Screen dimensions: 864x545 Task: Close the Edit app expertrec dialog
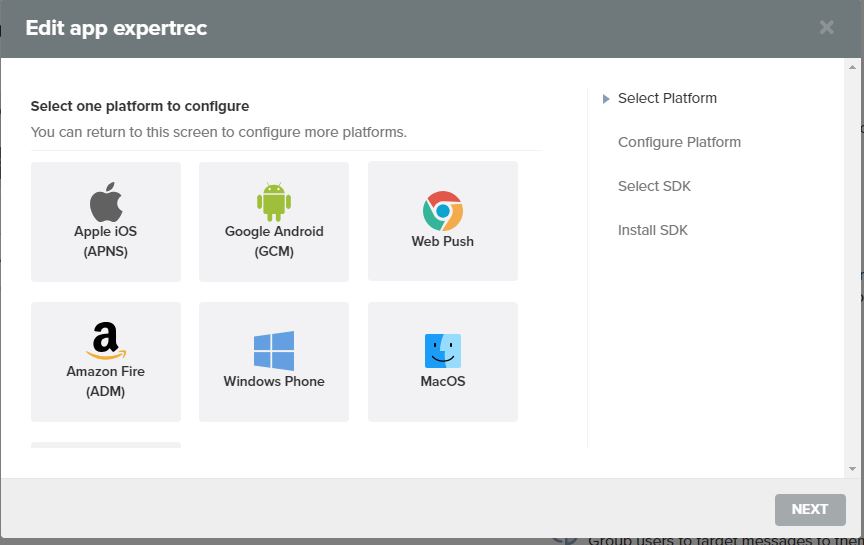click(x=826, y=28)
